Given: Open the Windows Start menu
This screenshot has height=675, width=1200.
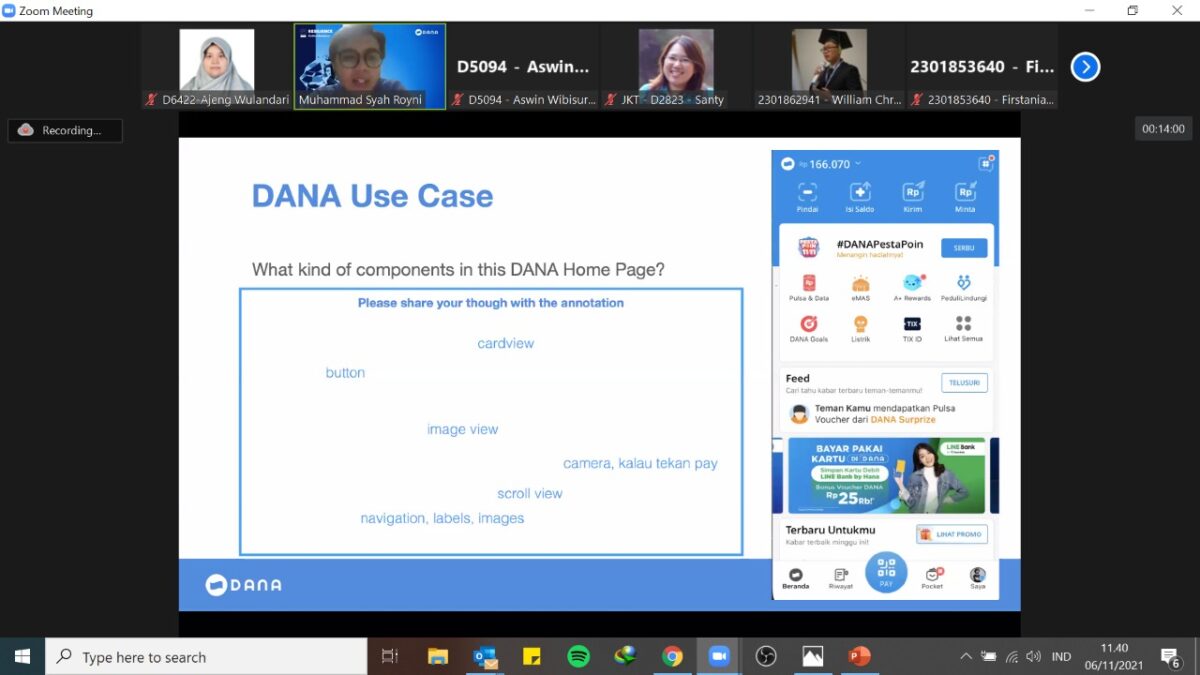Looking at the screenshot, I should click(x=22, y=656).
